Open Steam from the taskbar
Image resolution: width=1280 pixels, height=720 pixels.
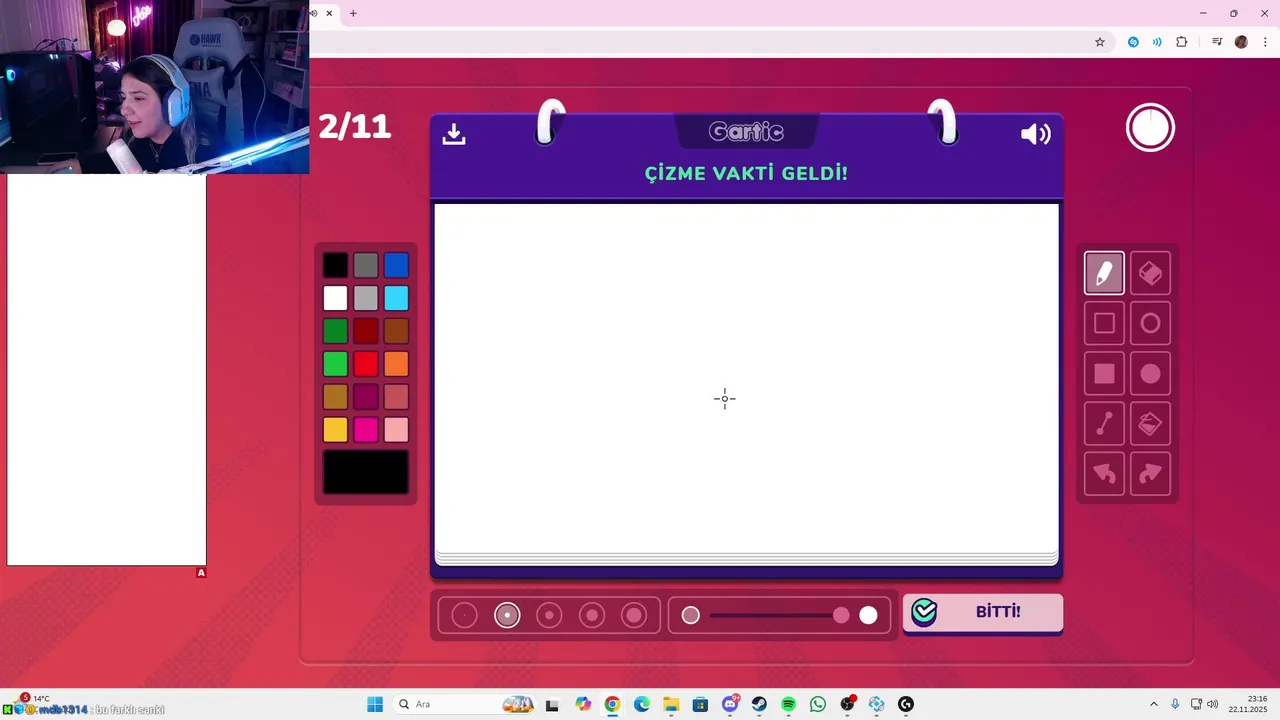[x=759, y=704]
